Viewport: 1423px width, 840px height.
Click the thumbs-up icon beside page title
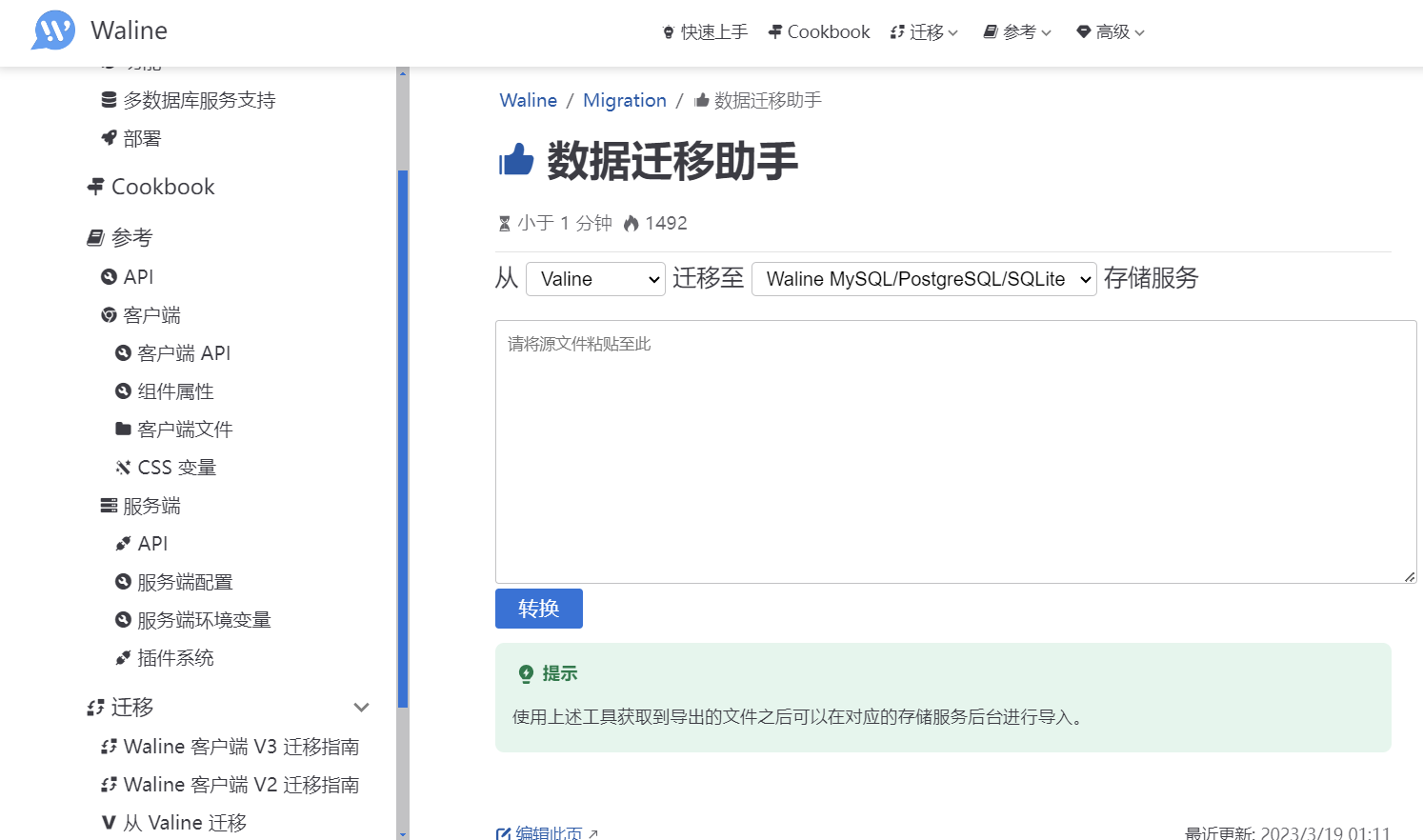click(x=516, y=160)
